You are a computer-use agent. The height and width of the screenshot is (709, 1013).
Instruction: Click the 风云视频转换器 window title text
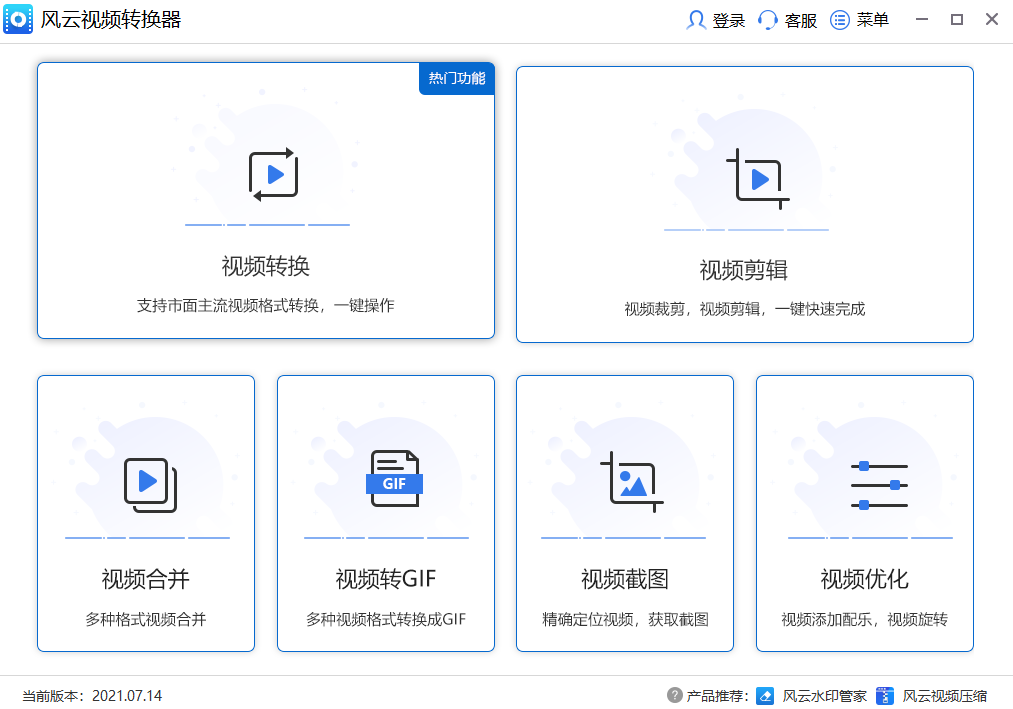(x=110, y=19)
